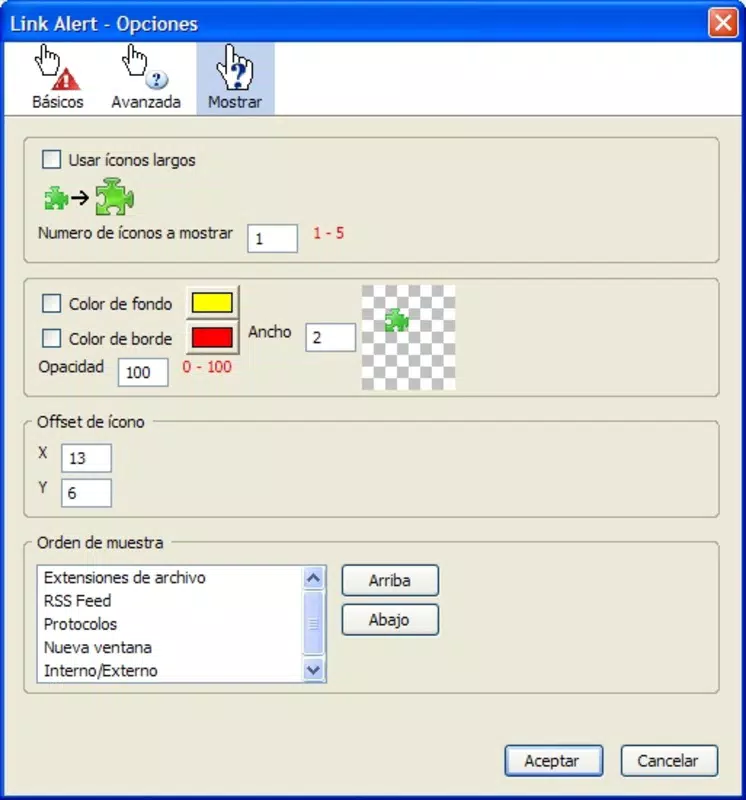Enable the Usar íconos largos checkbox
Image resolution: width=746 pixels, height=800 pixels.
[x=52, y=159]
